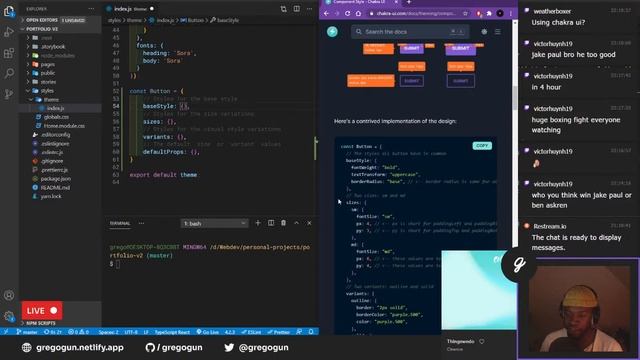Click the master branch in status bar

click(x=27, y=332)
